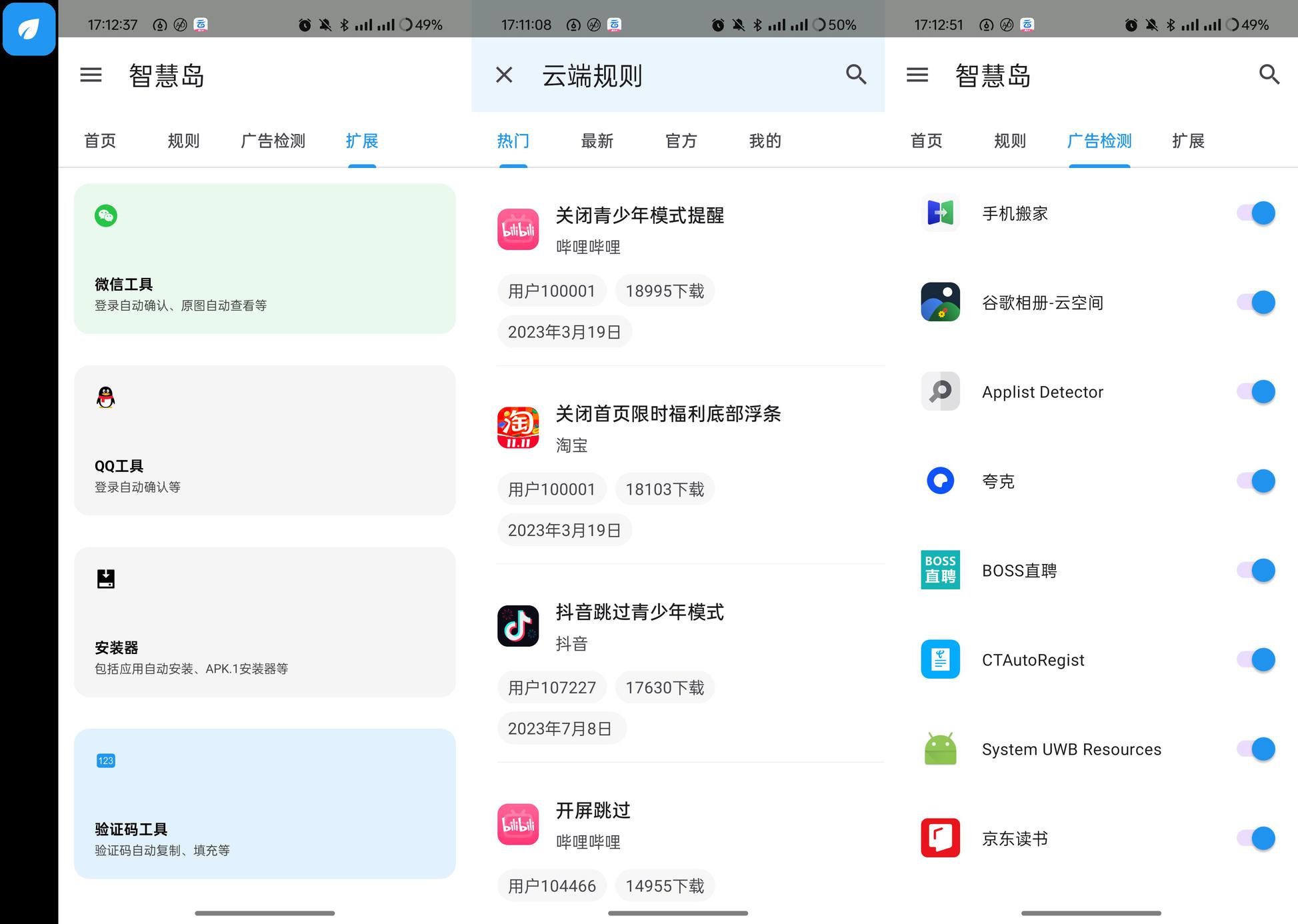The width and height of the screenshot is (1298, 924).
Task: Open the 安装器 card
Action: point(265,622)
